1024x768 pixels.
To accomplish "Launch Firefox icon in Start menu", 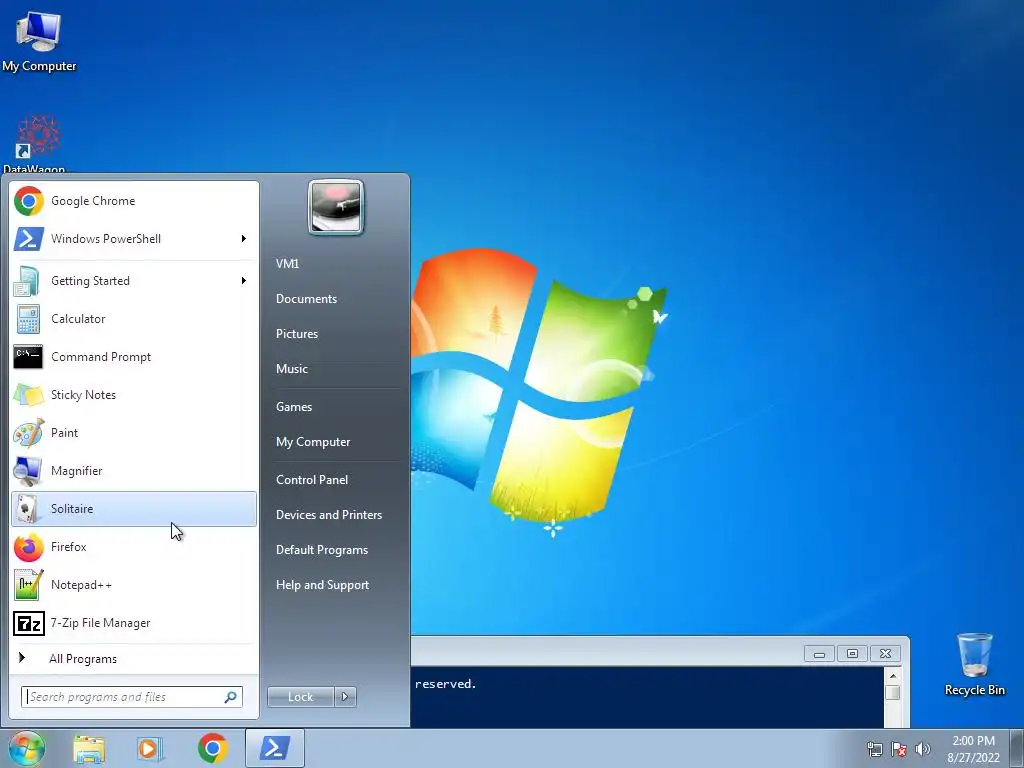I will point(28,547).
